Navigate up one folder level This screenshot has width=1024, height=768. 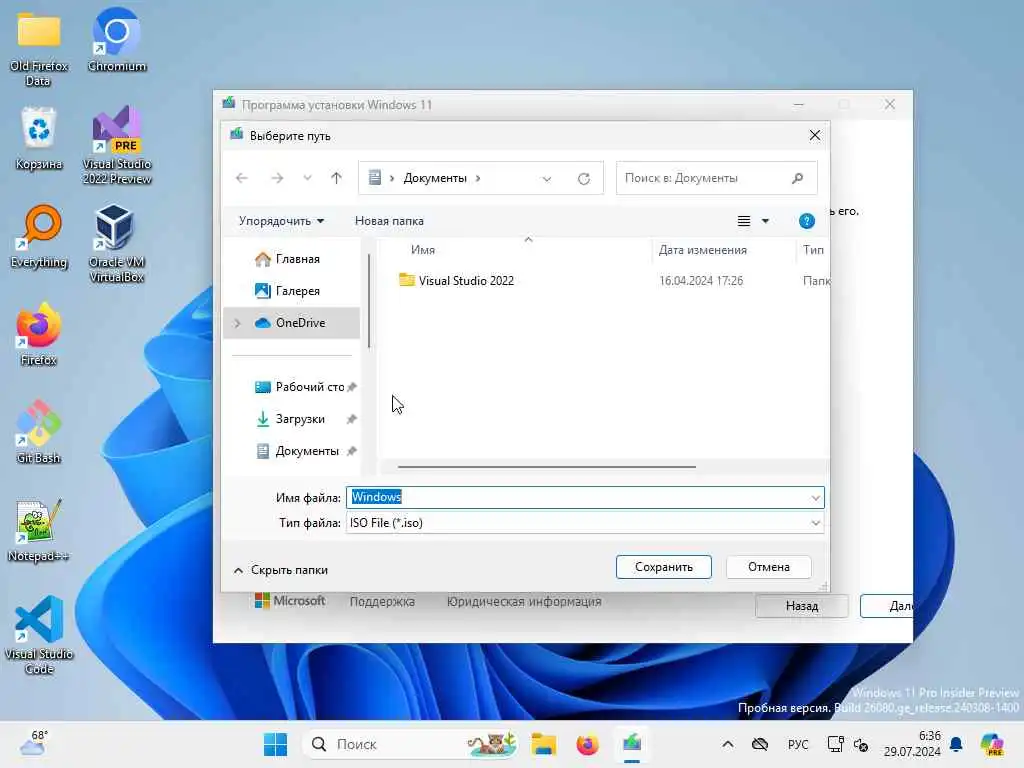(336, 178)
